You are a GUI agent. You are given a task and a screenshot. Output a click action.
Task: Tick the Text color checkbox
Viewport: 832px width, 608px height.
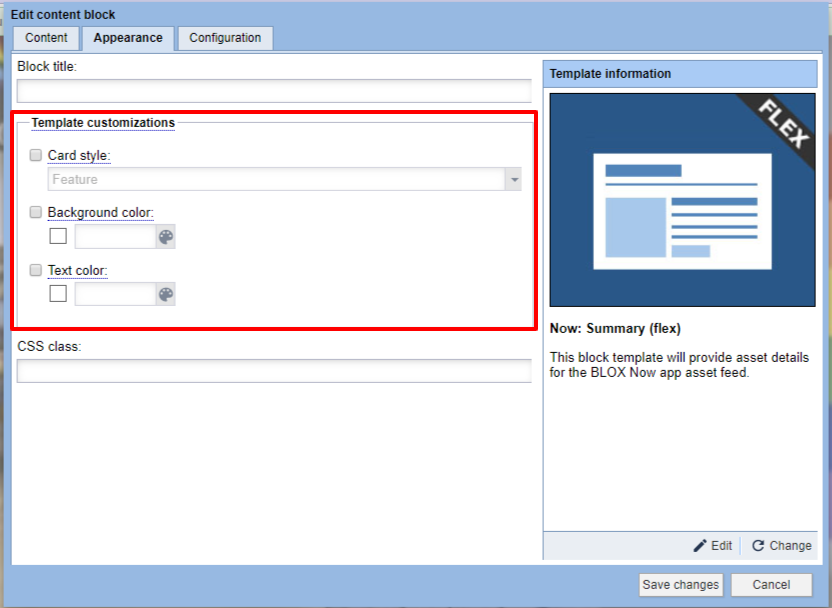[36, 271]
